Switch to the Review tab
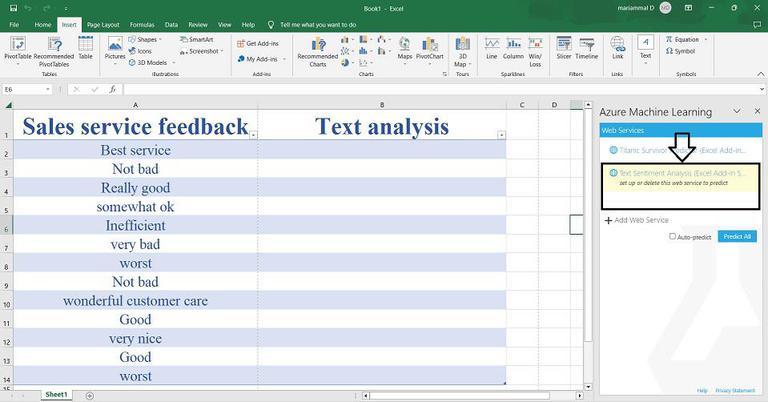768x402 pixels. coord(198,24)
